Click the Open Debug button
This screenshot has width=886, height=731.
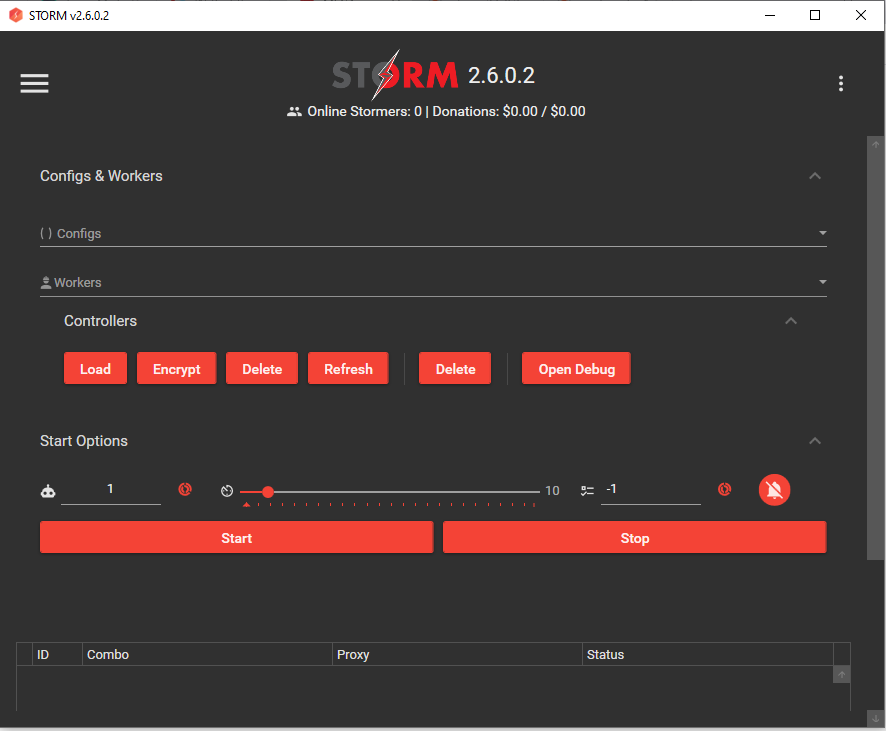[576, 369]
